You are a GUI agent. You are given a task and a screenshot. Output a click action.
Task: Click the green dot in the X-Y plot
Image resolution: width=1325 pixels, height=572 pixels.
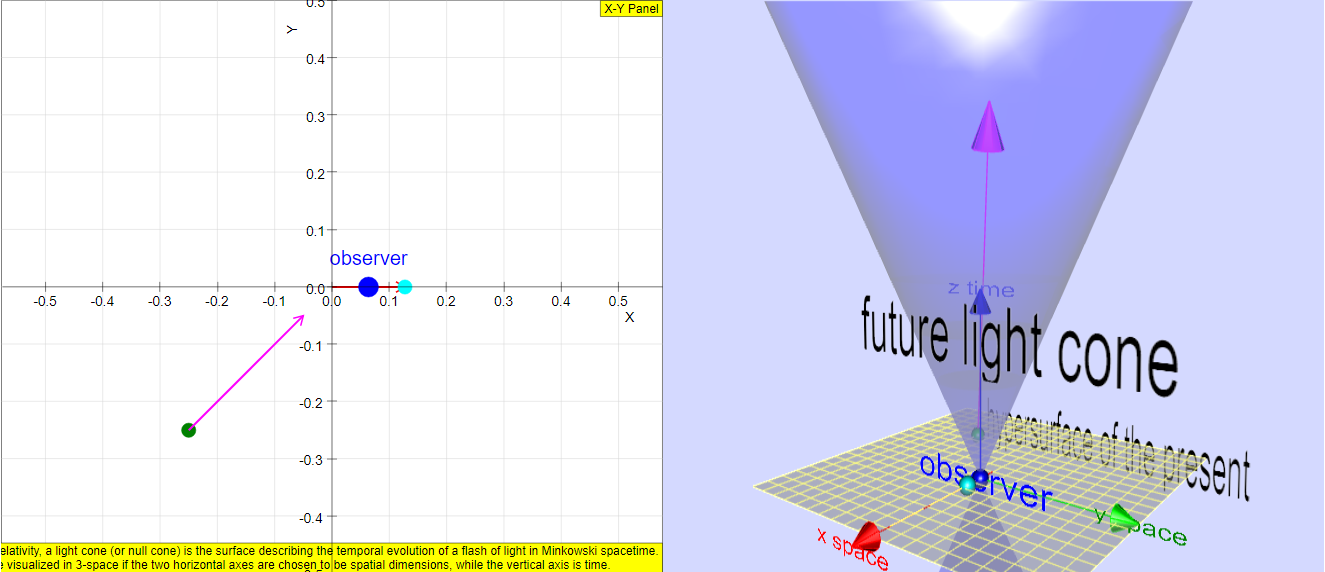(x=188, y=430)
